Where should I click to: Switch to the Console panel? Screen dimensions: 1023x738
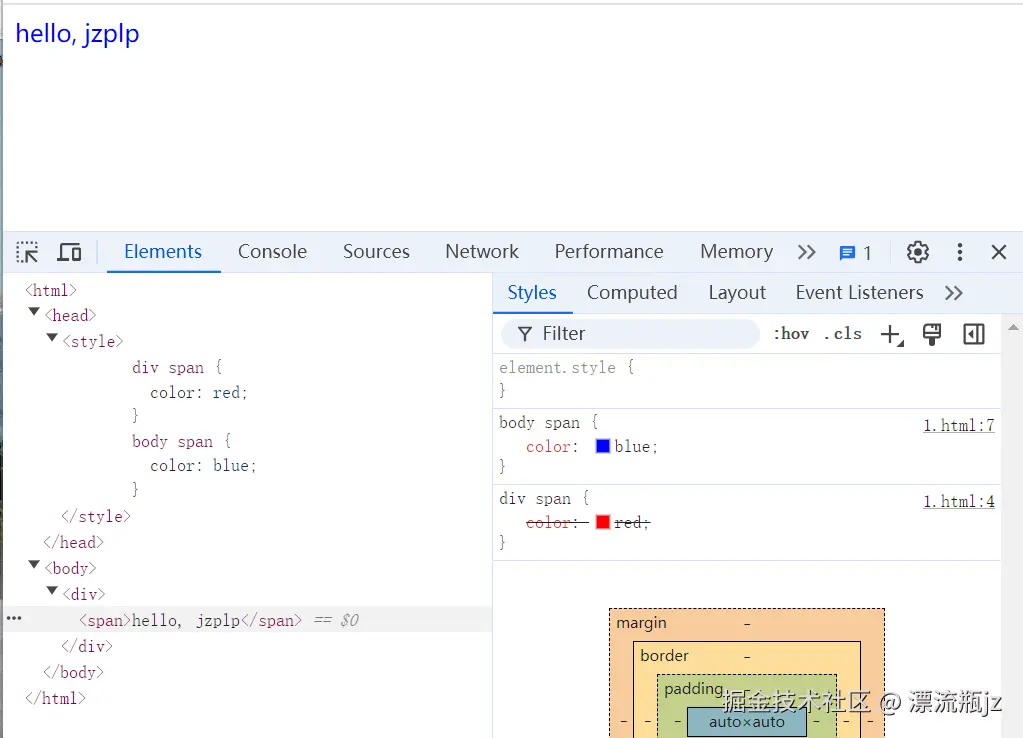coord(271,252)
